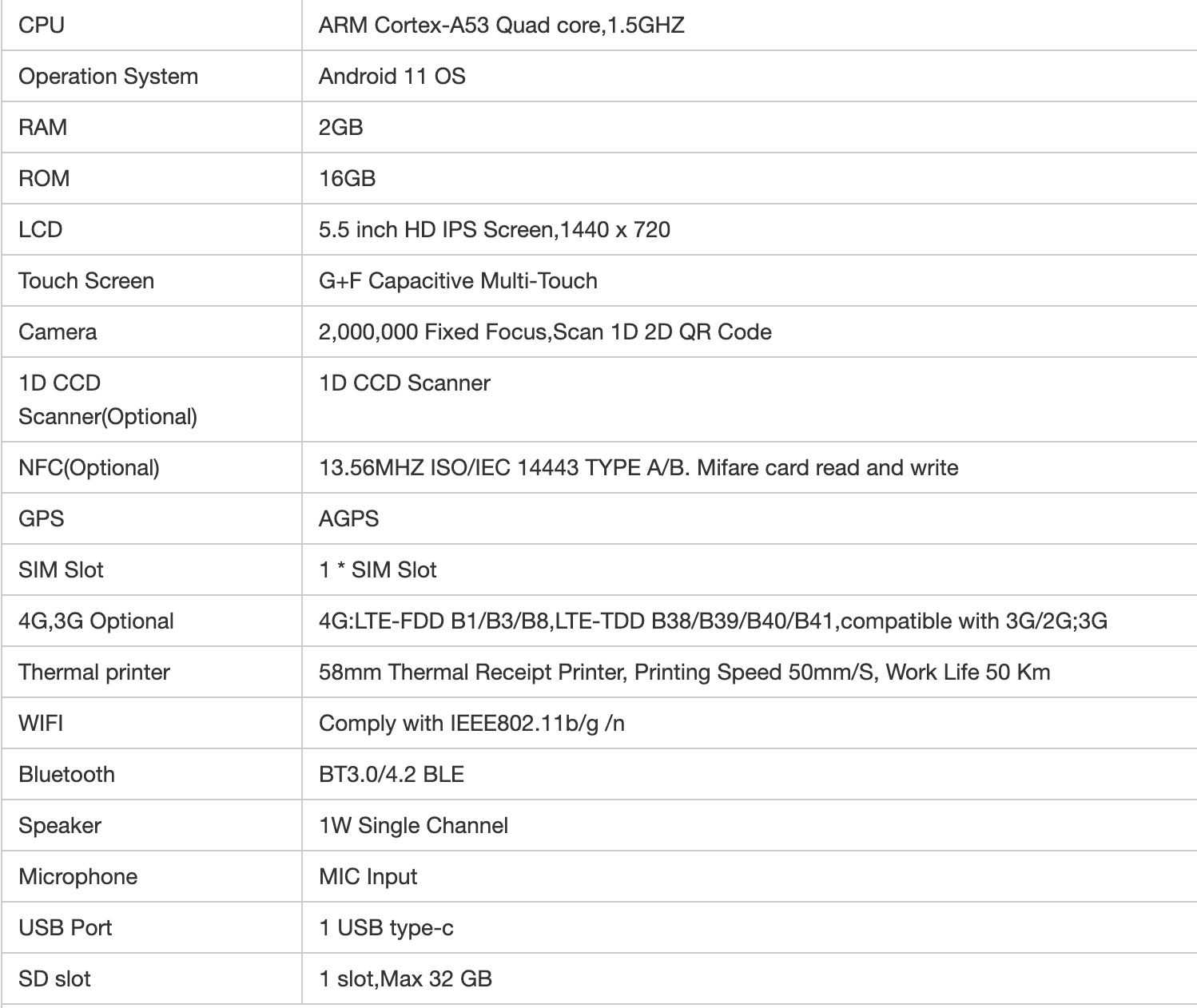Click the 16GB ROM value
The width and height of the screenshot is (1197, 1008).
(347, 179)
